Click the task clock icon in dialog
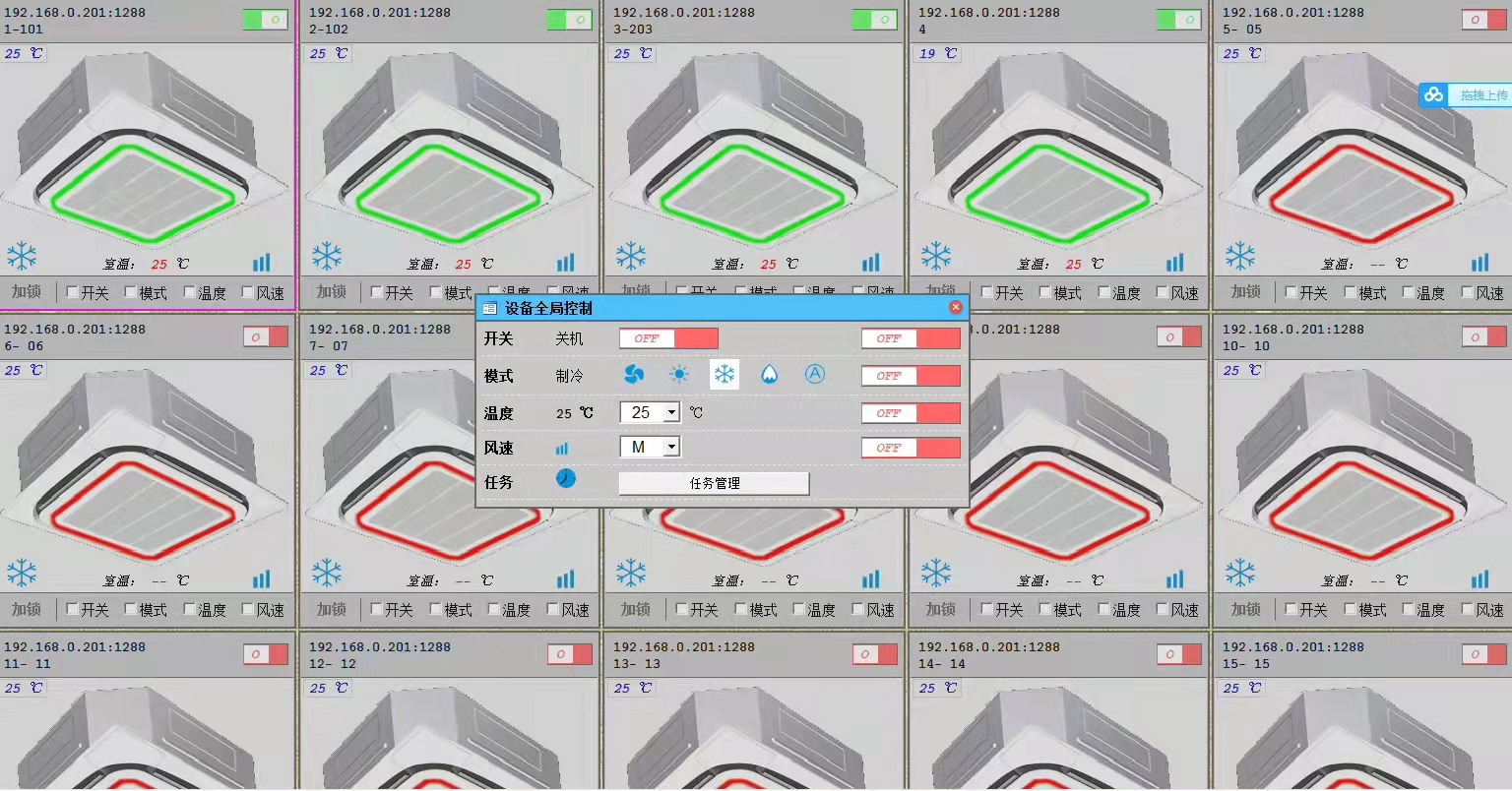 (566, 479)
